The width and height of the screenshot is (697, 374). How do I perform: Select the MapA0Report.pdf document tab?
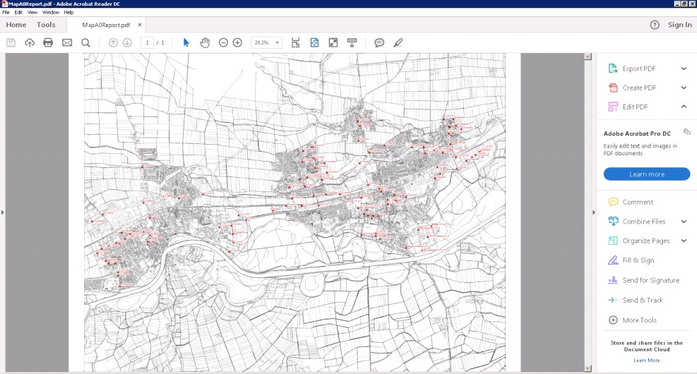[x=106, y=25]
